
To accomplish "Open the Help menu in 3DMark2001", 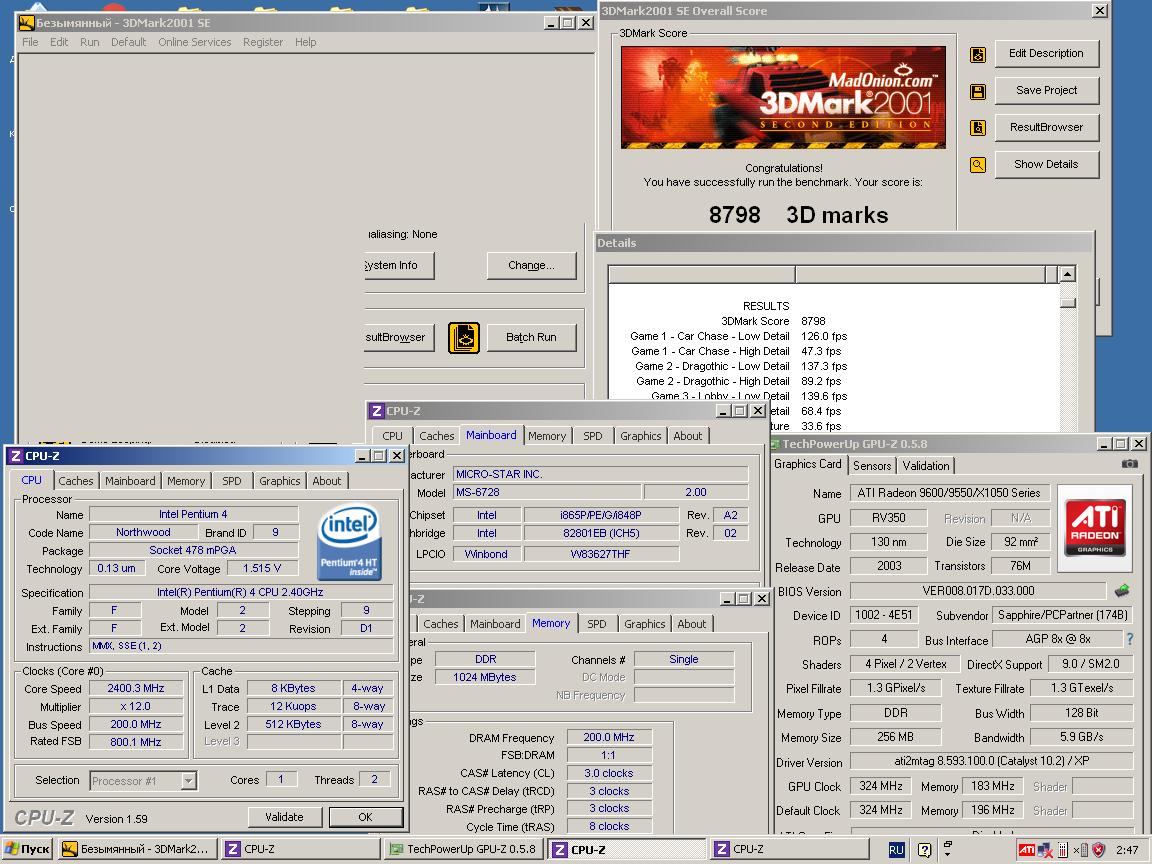I will coord(306,42).
